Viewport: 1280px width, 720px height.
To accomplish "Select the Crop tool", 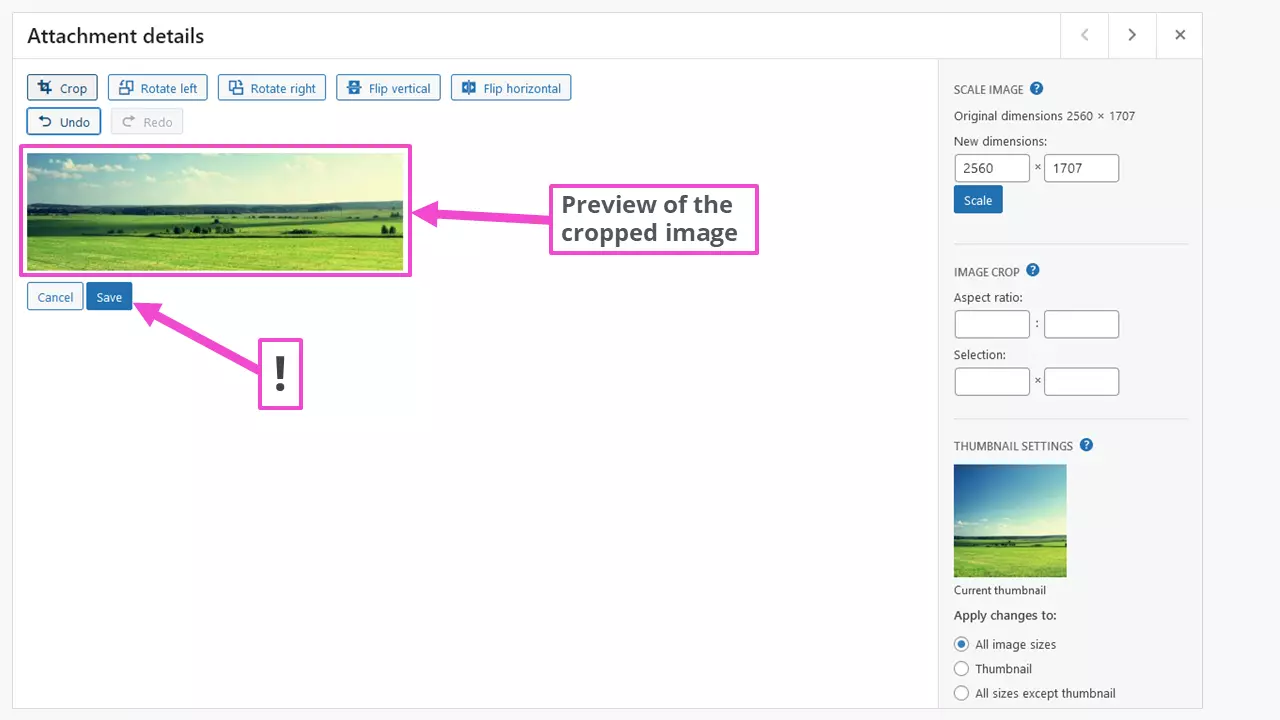I will [61, 87].
